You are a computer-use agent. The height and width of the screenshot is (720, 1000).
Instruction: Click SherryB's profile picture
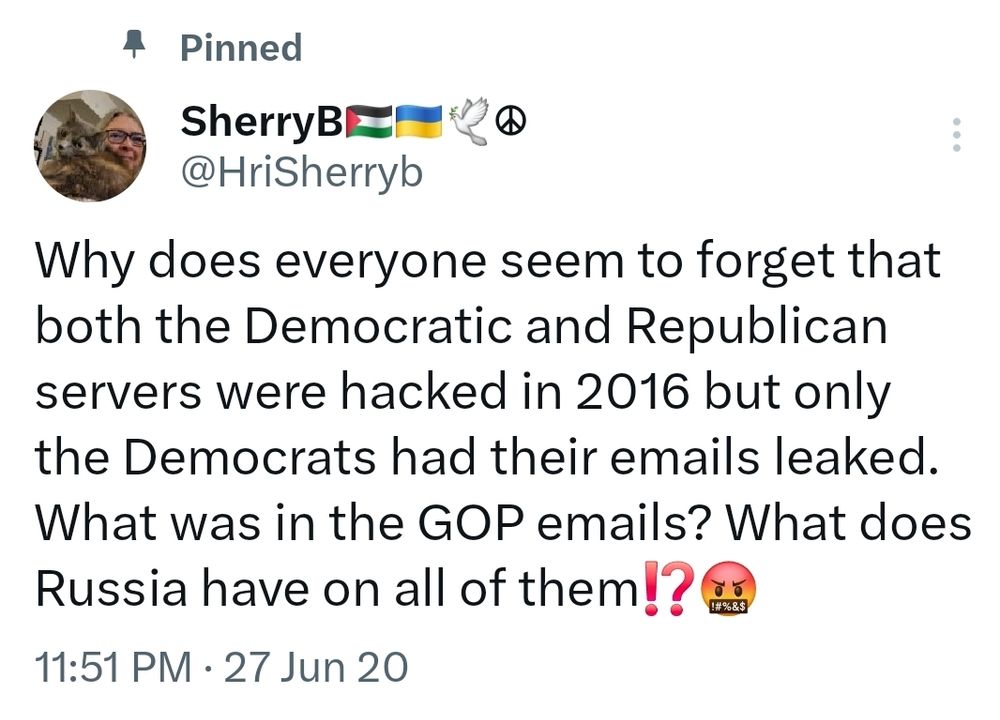pyautogui.click(x=90, y=145)
